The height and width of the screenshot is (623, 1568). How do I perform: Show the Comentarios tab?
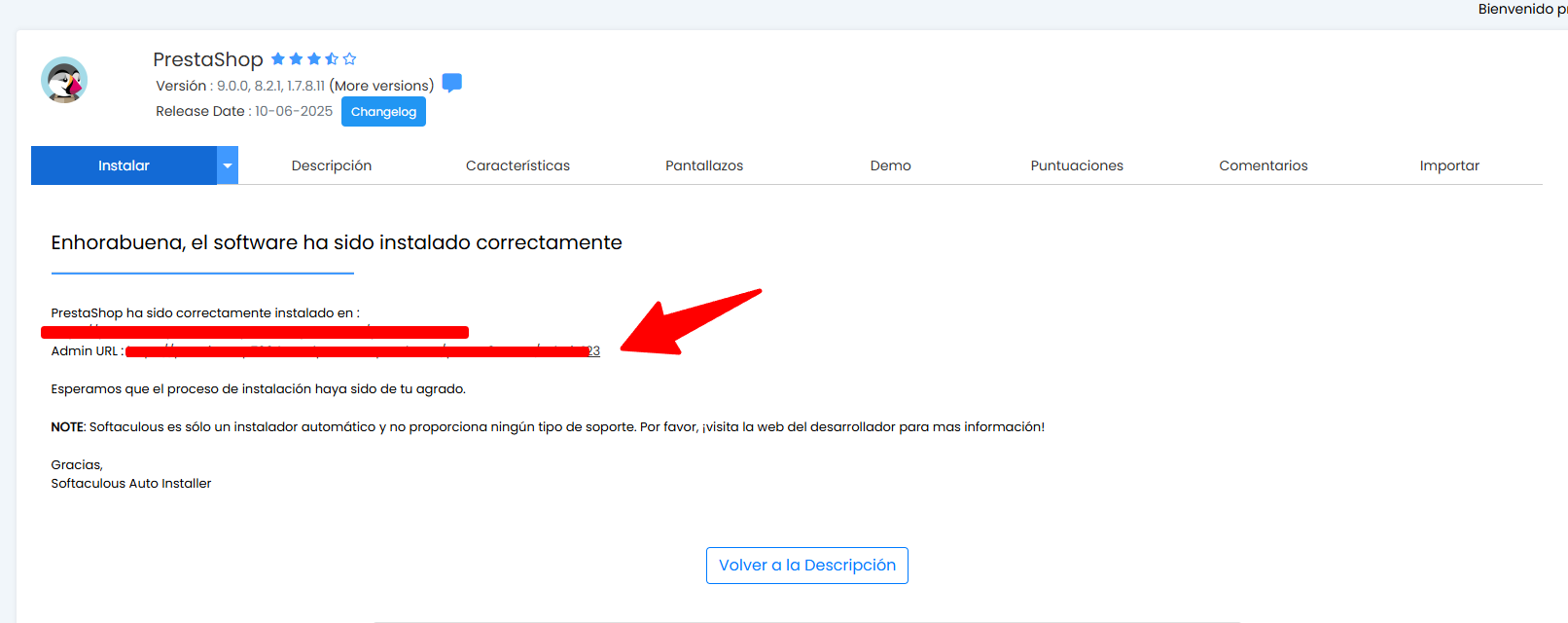pos(1263,165)
